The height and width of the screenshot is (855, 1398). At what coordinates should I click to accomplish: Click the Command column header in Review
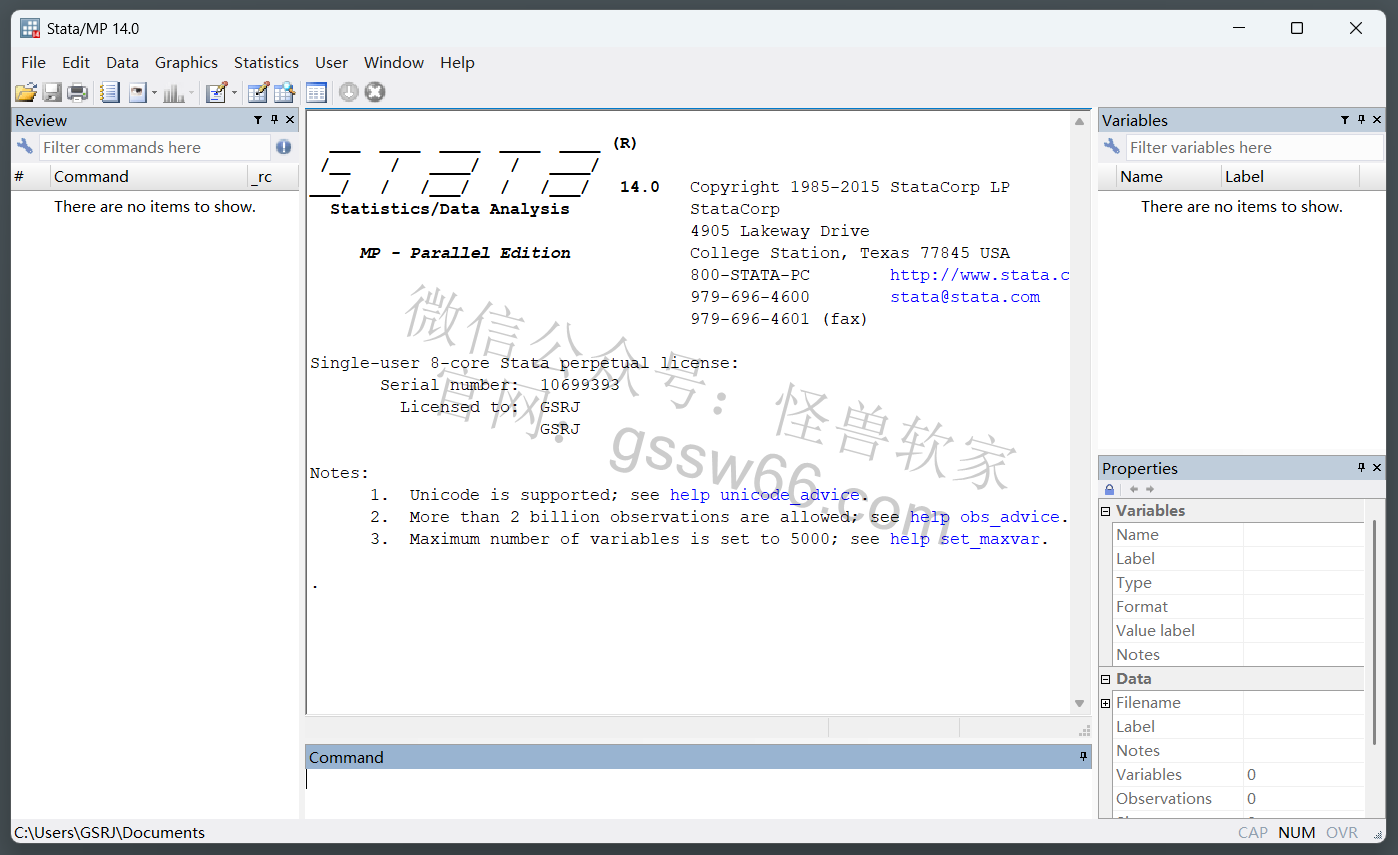(x=148, y=176)
